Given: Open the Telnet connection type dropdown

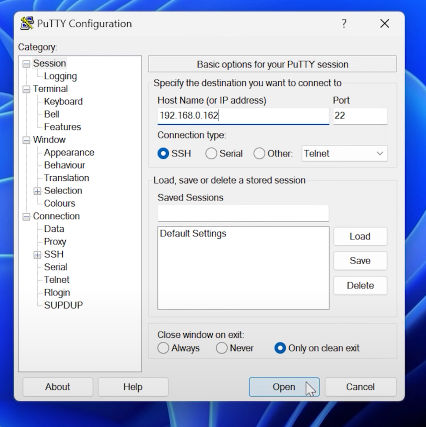Looking at the screenshot, I should click(344, 154).
